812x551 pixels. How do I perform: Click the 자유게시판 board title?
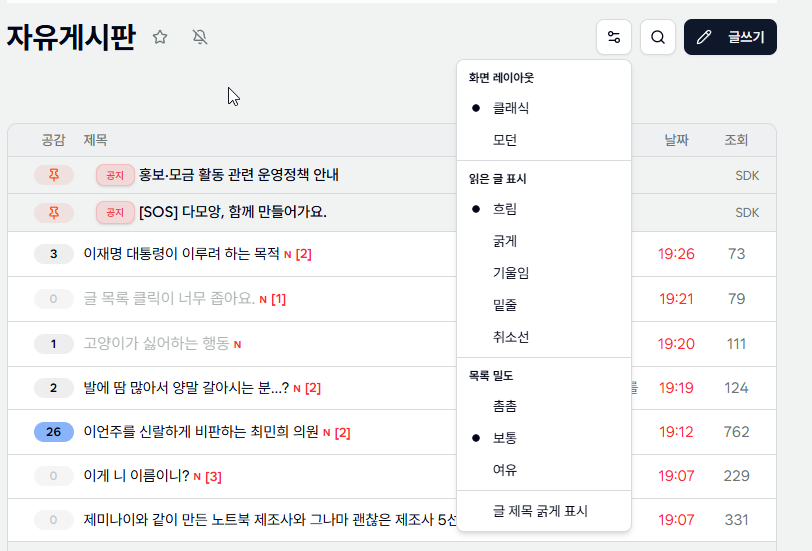click(x=71, y=37)
